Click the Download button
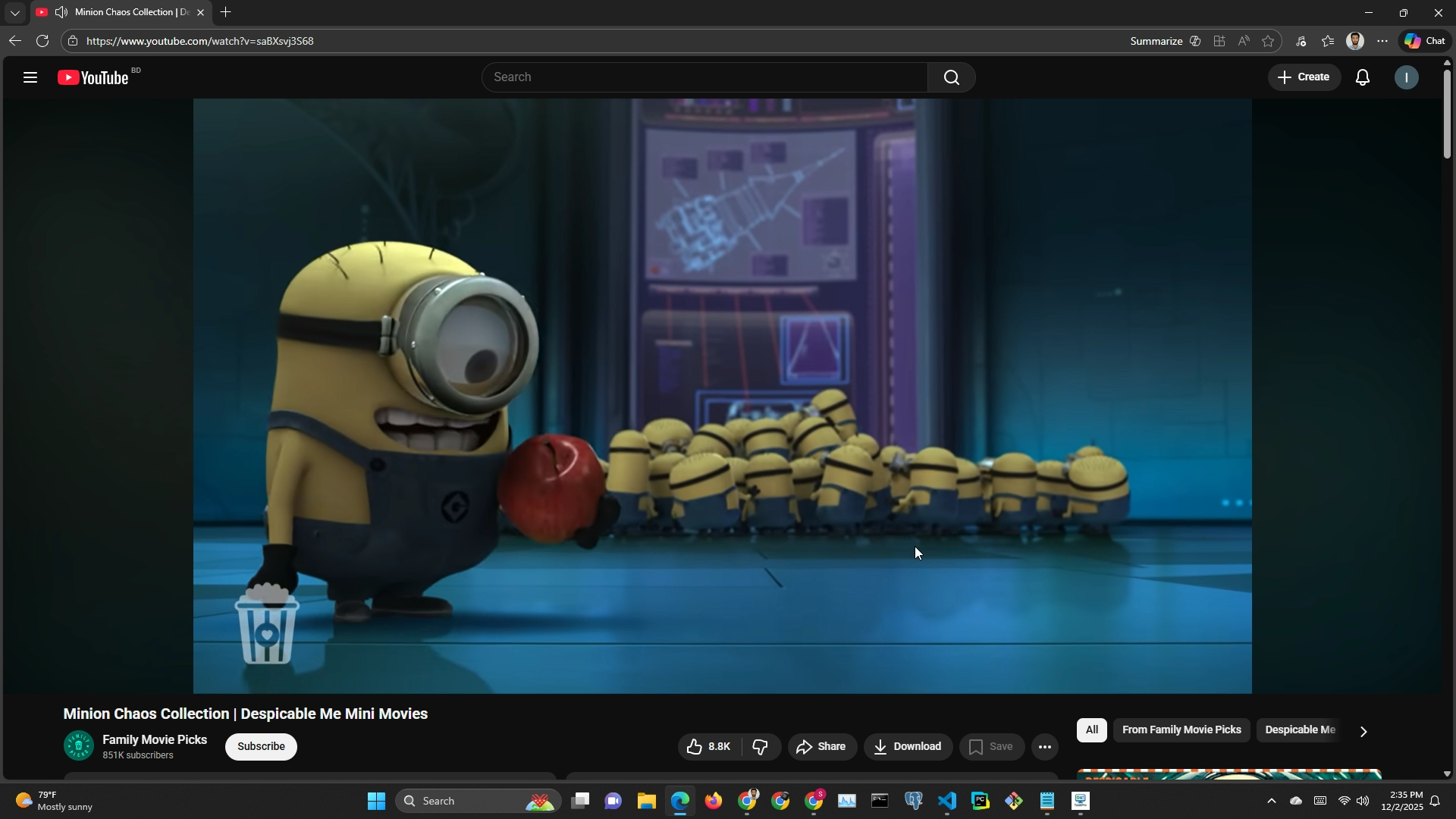Viewport: 1456px width, 819px height. click(x=908, y=748)
